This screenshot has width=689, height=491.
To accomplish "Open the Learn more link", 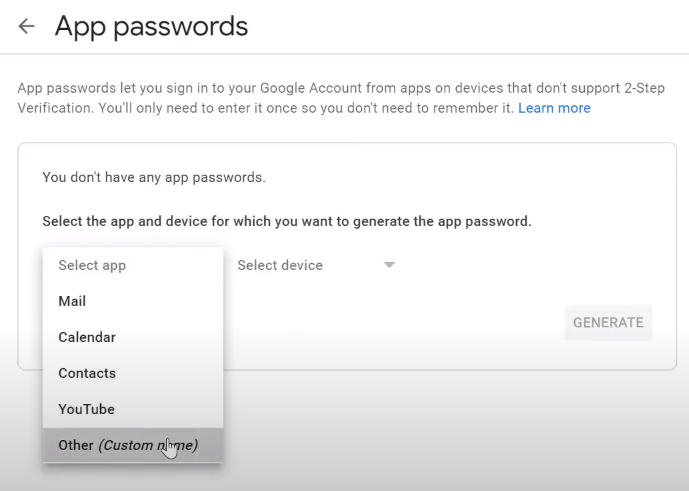I will tap(554, 108).
